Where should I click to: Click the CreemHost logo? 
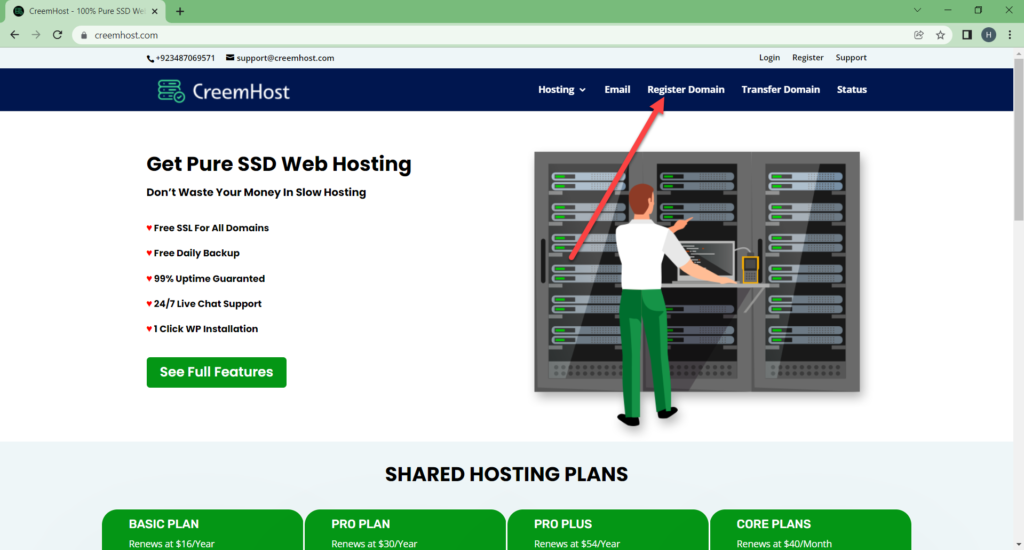click(x=224, y=91)
